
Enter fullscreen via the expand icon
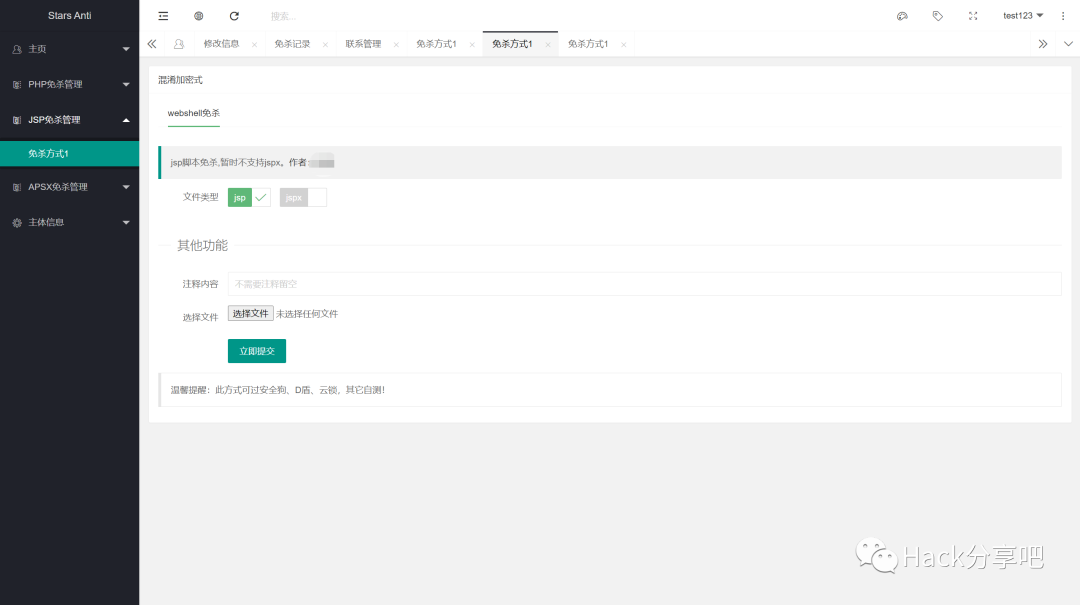(972, 15)
